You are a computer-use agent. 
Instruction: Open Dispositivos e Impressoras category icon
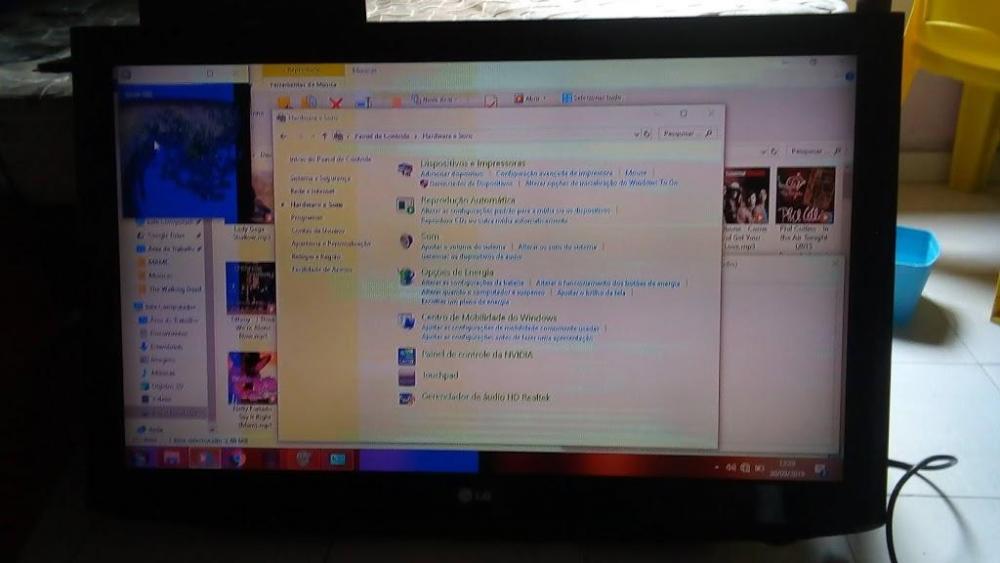pos(405,169)
